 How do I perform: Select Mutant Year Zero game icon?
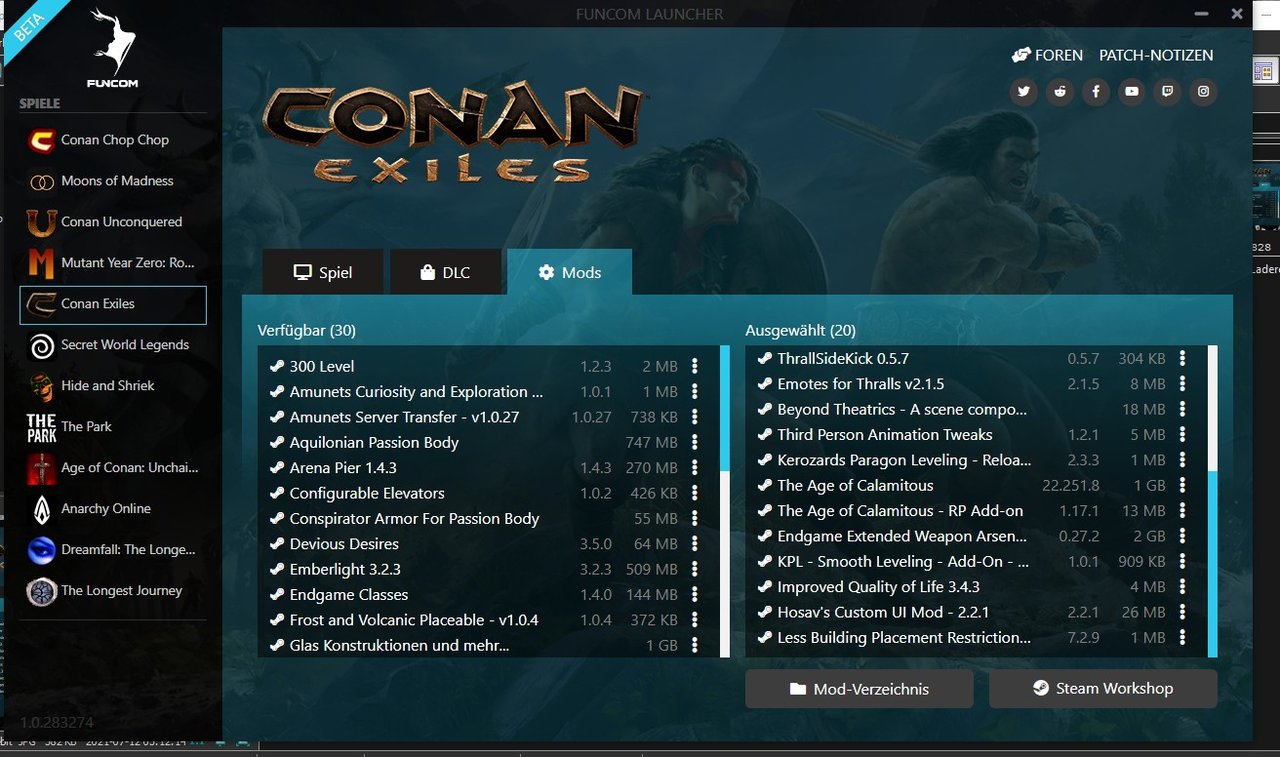pos(42,263)
